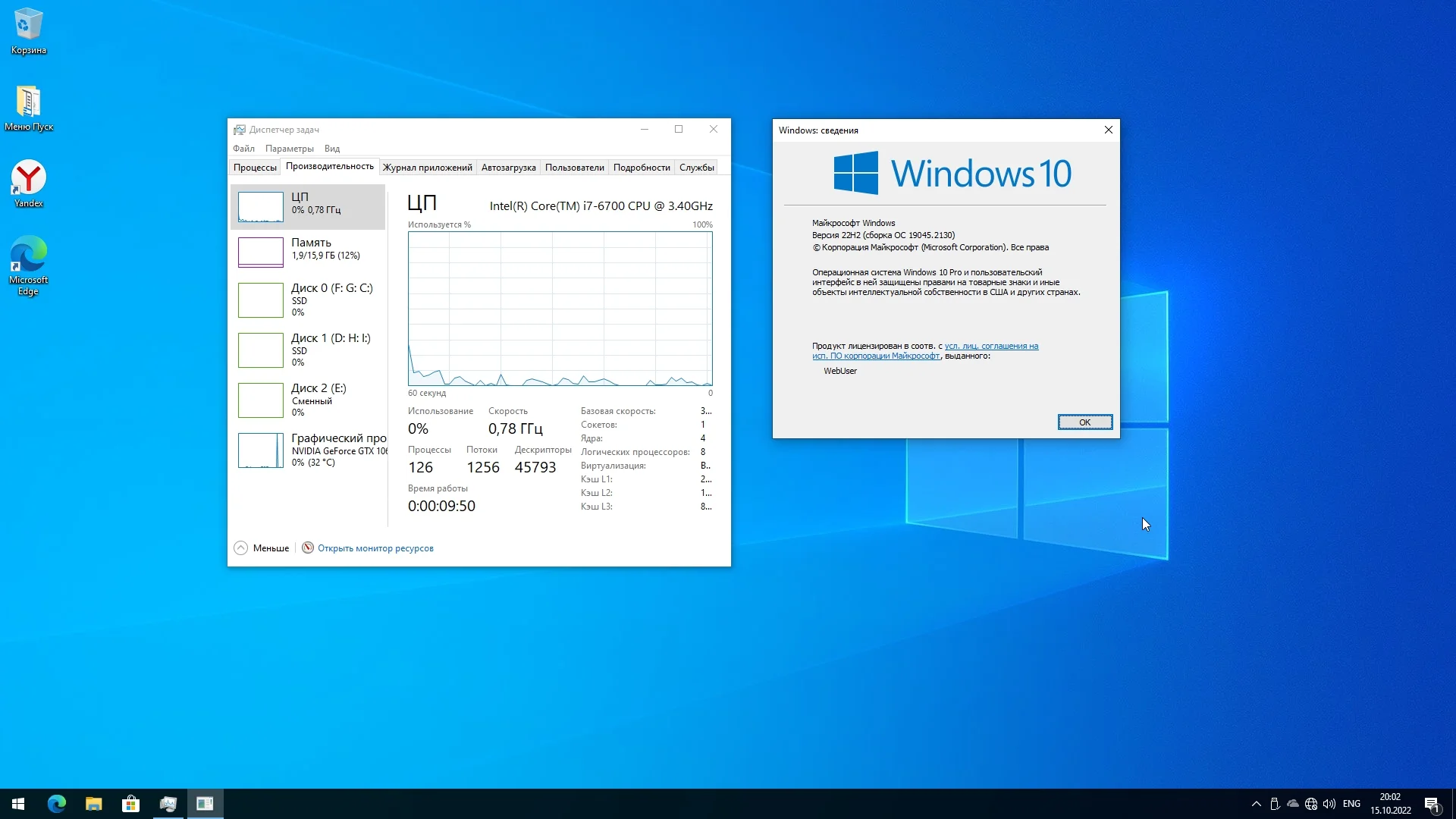Collapse Task Manager with Меньше

pos(262,548)
